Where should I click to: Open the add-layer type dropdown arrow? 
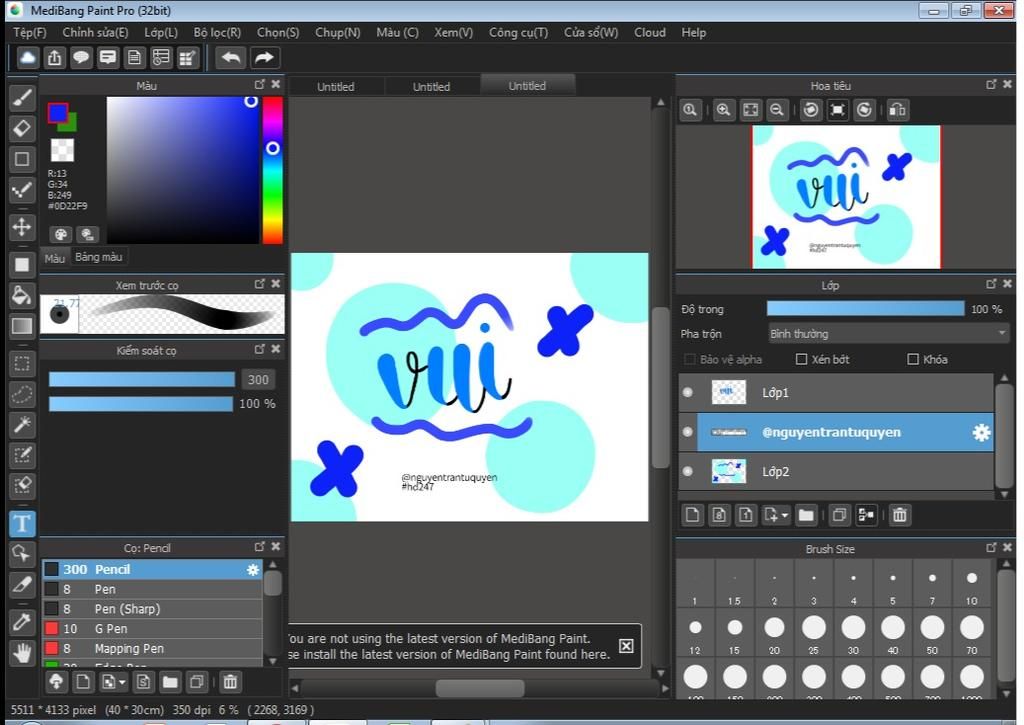(785, 516)
